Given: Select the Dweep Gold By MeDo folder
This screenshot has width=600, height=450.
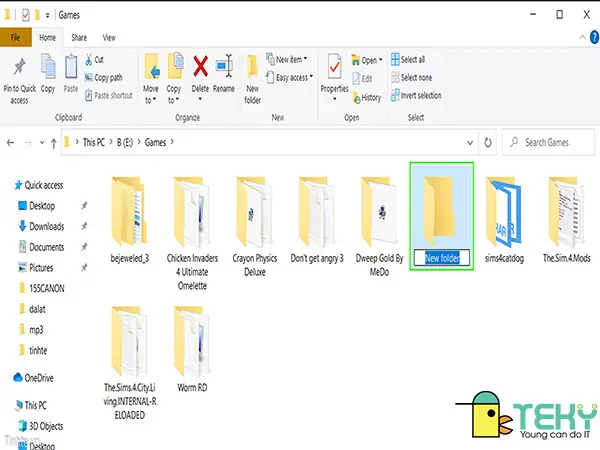Looking at the screenshot, I should tap(379, 227).
